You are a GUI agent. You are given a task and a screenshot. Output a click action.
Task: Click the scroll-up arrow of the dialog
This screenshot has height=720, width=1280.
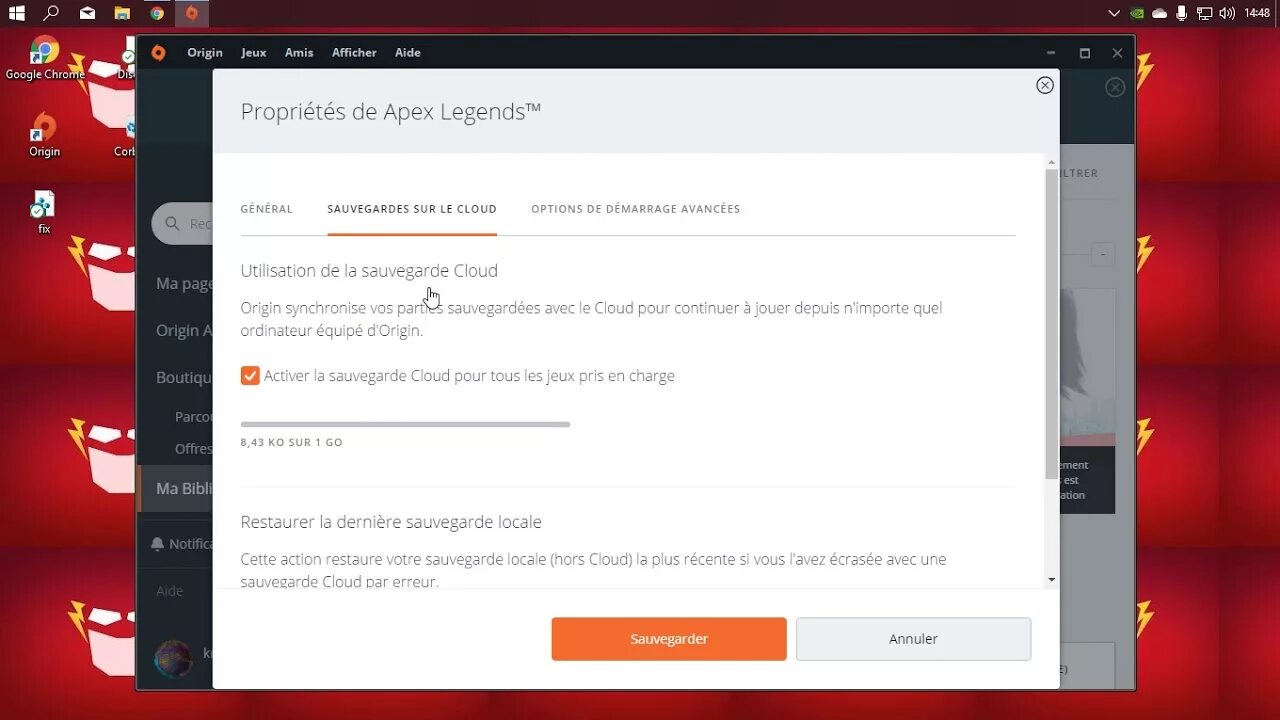coord(1051,162)
